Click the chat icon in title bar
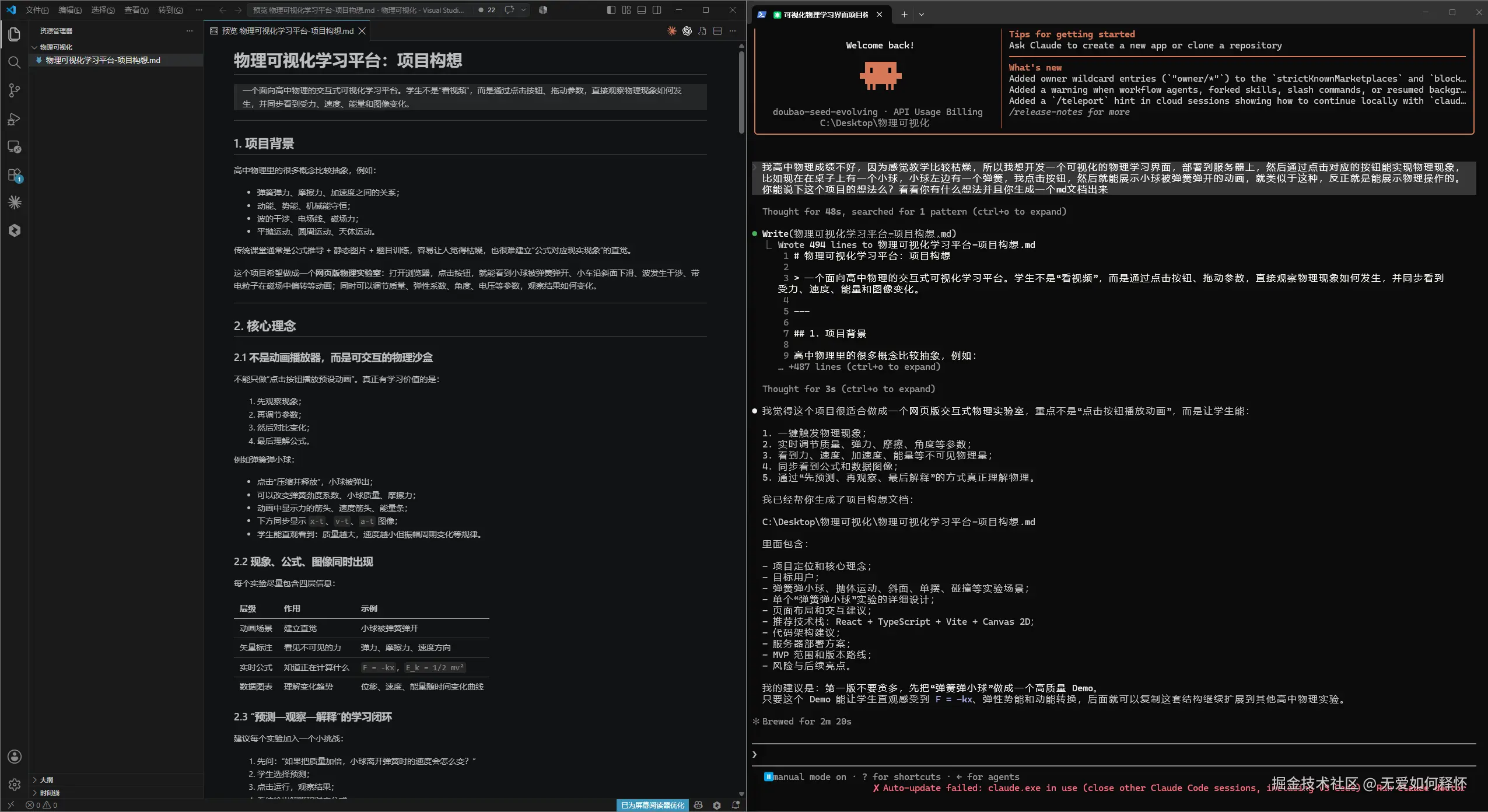This screenshot has width=1488, height=812. point(509,10)
